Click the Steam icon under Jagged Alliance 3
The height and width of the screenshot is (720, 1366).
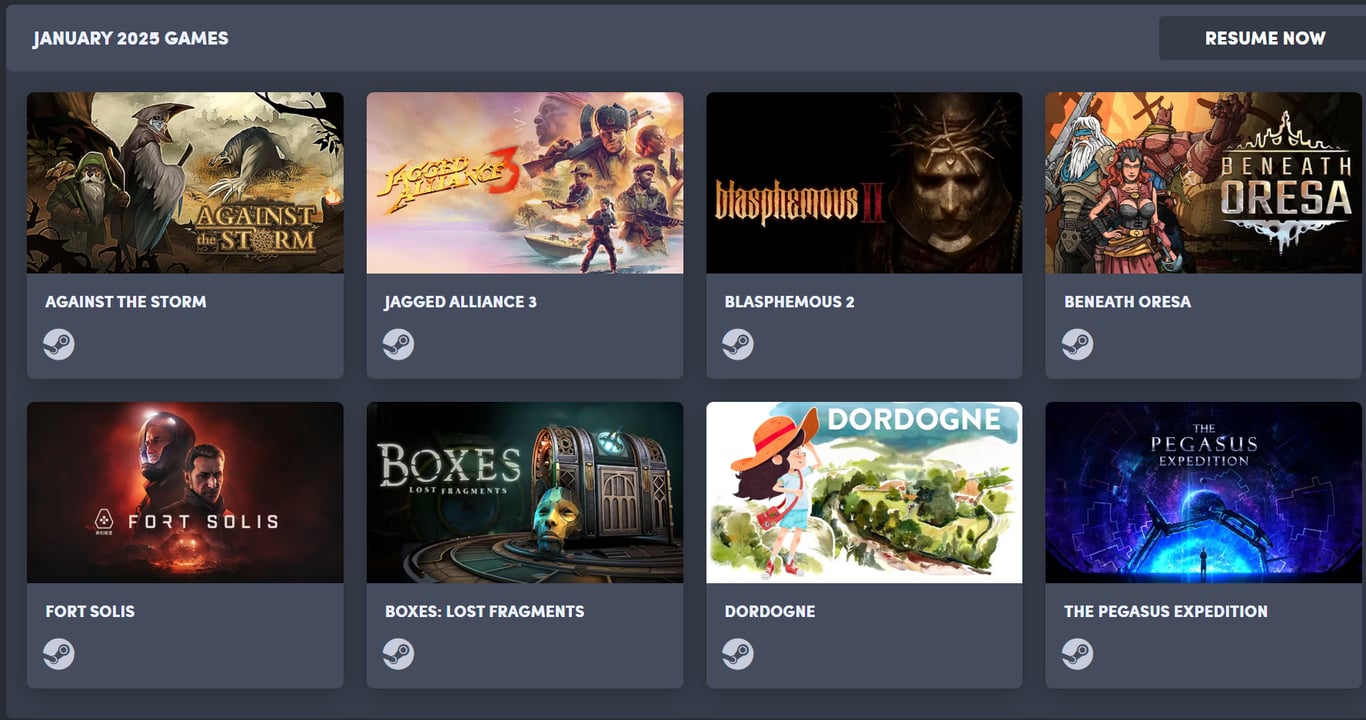pyautogui.click(x=398, y=345)
